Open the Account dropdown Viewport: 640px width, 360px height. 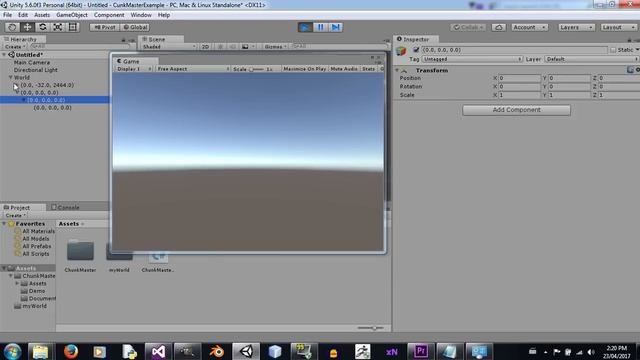[x=529, y=27]
